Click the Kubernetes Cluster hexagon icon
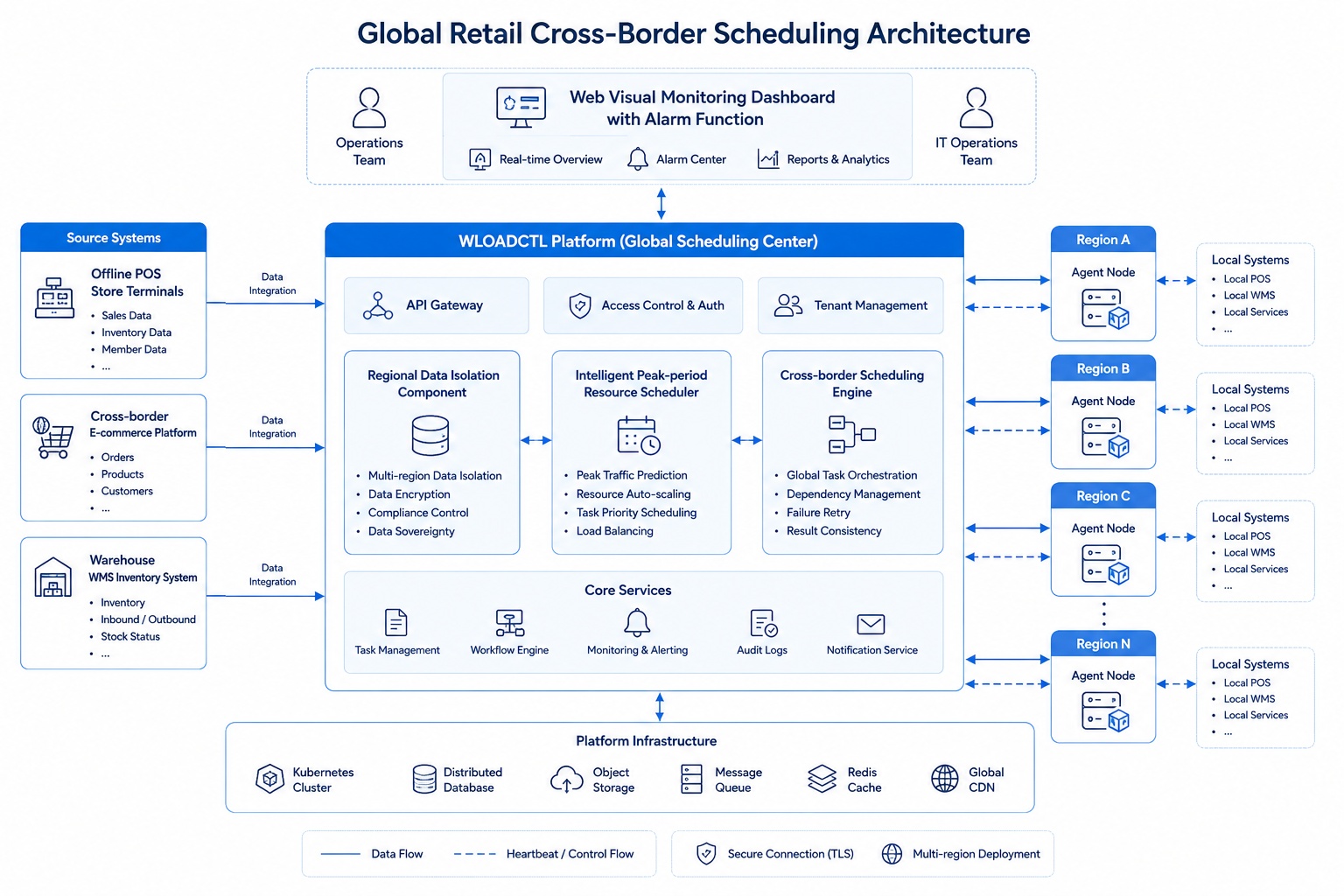 pyautogui.click(x=269, y=779)
